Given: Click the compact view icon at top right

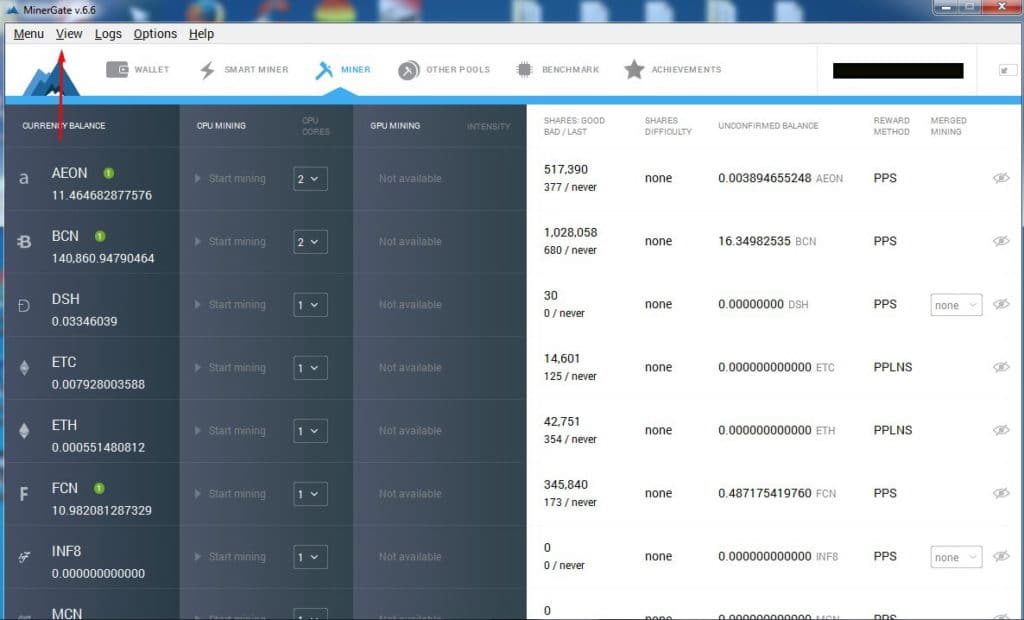Looking at the screenshot, I should pyautogui.click(x=1008, y=70).
